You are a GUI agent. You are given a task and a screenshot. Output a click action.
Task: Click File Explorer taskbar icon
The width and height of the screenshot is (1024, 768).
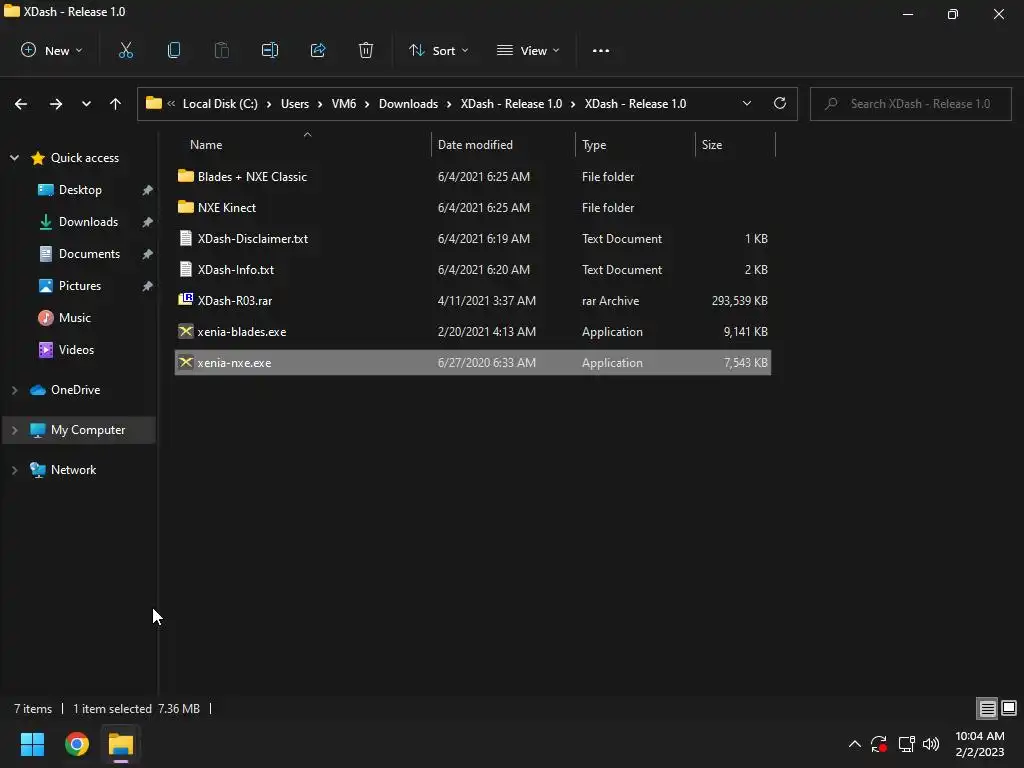pyautogui.click(x=121, y=744)
